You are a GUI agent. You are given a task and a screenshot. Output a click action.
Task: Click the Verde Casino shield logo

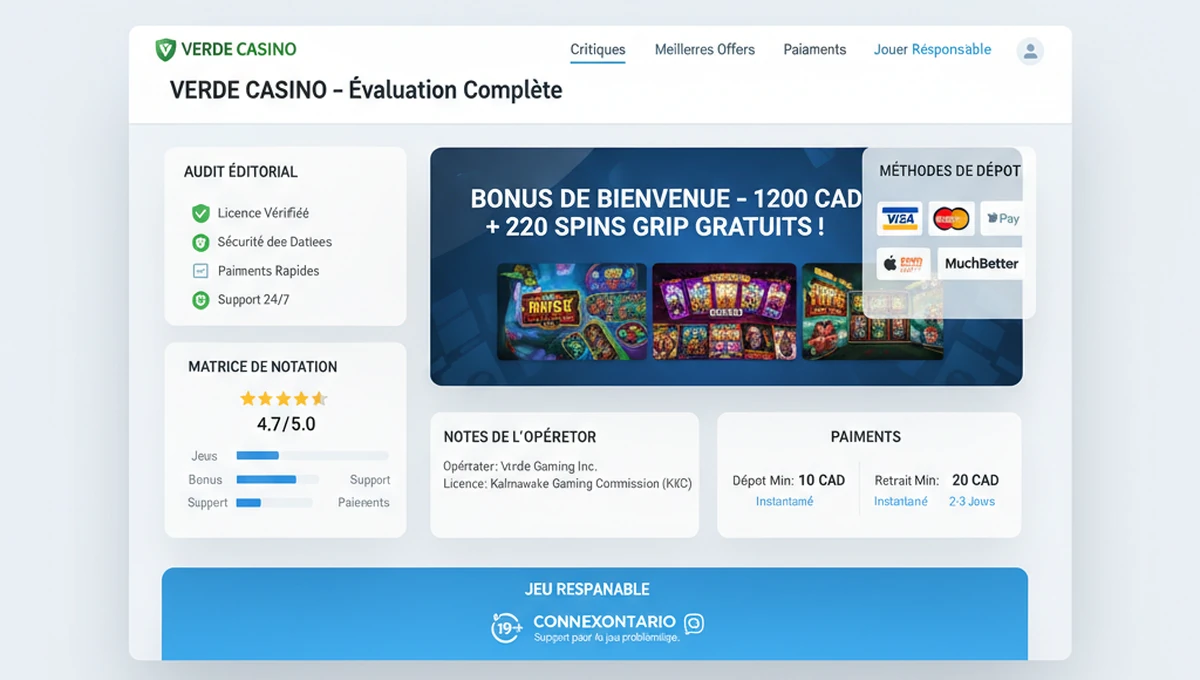(x=166, y=49)
